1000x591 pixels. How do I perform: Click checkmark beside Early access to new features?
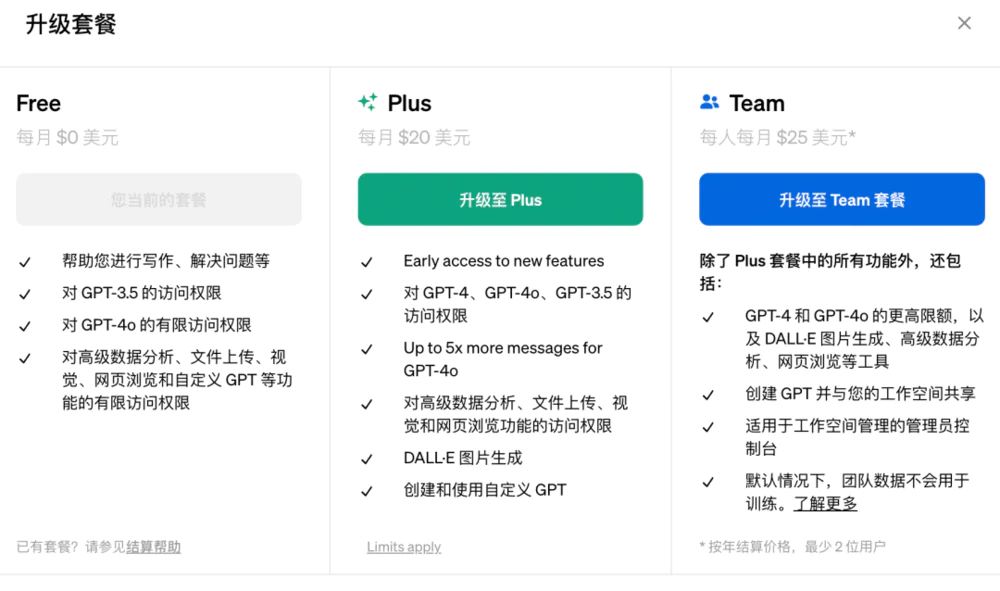[x=367, y=262]
